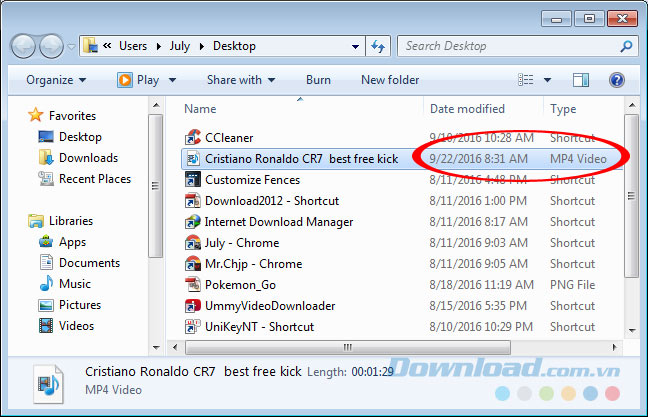Select the Users segment in the address path
The image size is (648, 417).
pos(133,46)
